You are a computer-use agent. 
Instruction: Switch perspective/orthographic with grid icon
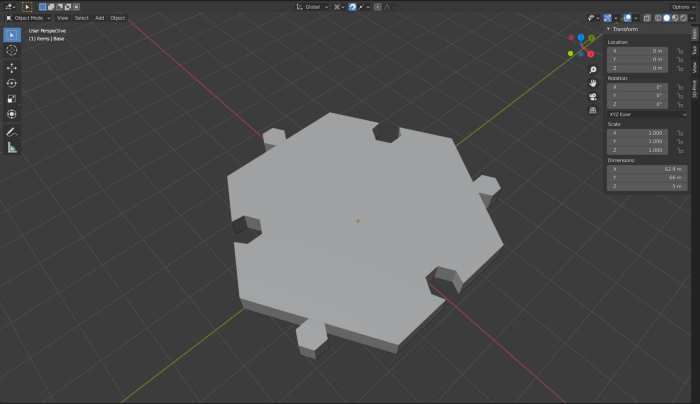coord(593,110)
